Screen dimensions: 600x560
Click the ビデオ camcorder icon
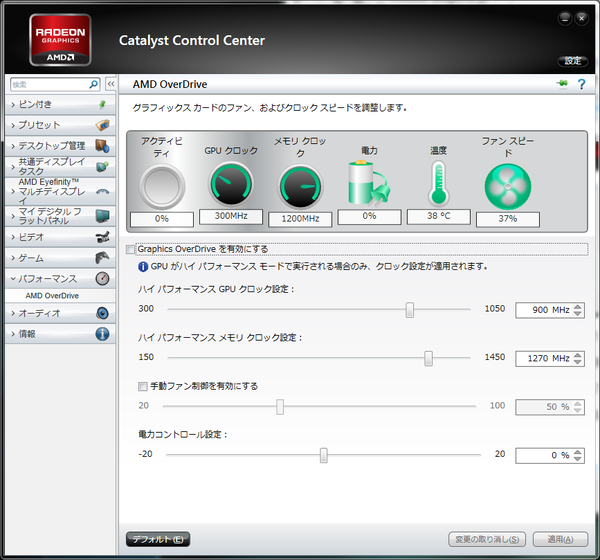tap(102, 237)
